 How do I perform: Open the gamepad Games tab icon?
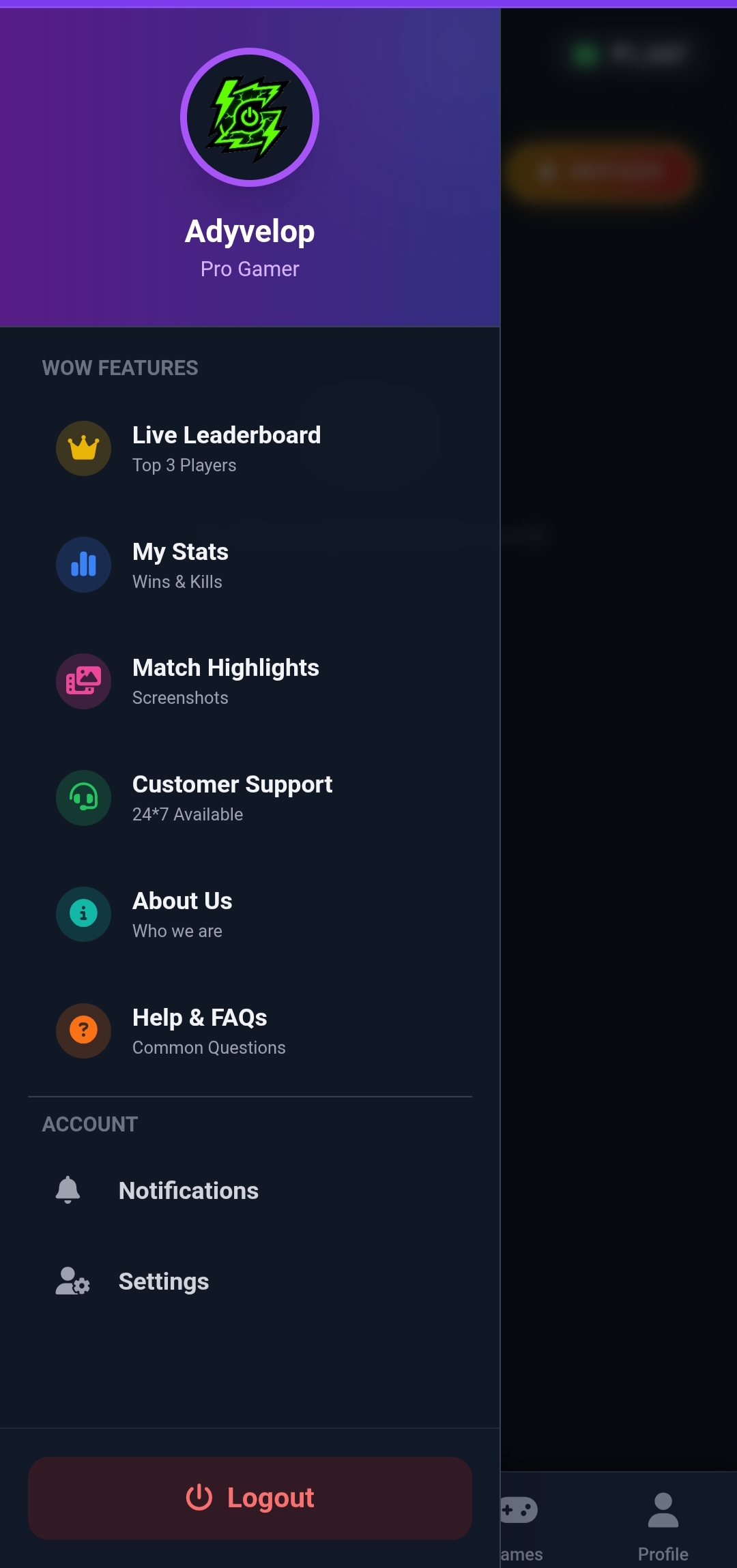519,1510
